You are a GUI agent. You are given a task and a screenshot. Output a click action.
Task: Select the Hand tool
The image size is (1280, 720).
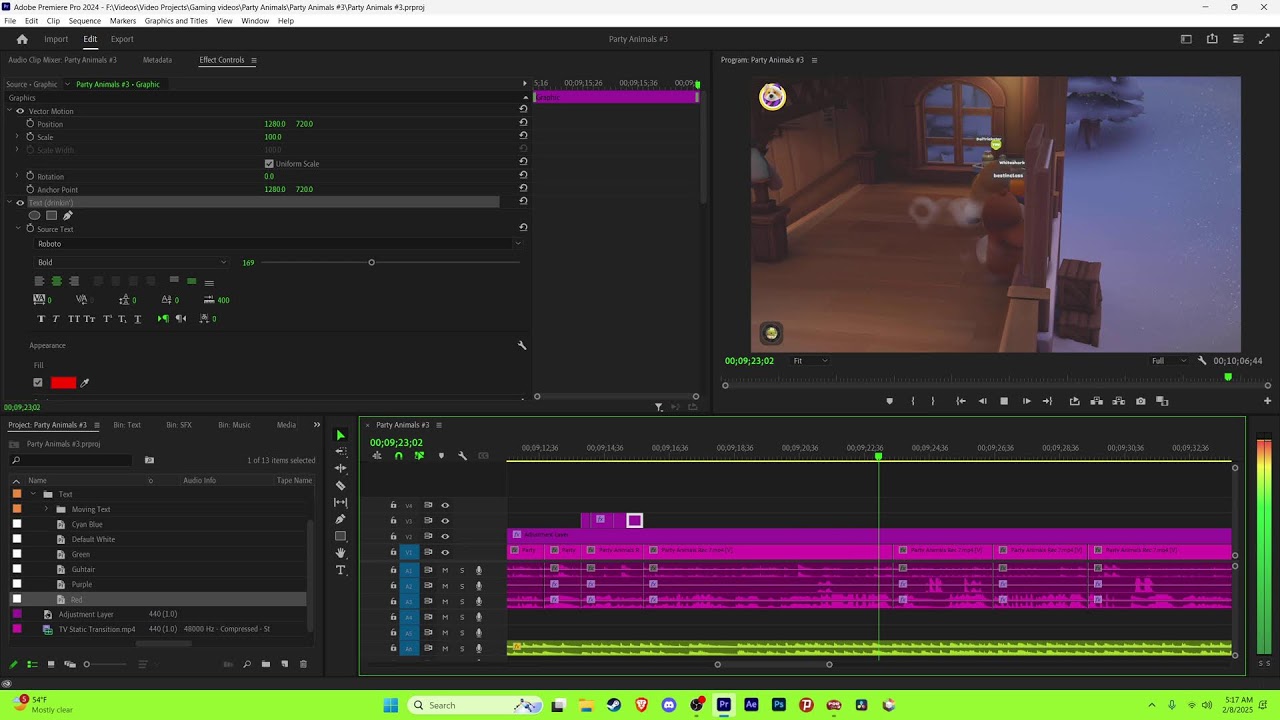tap(340, 553)
